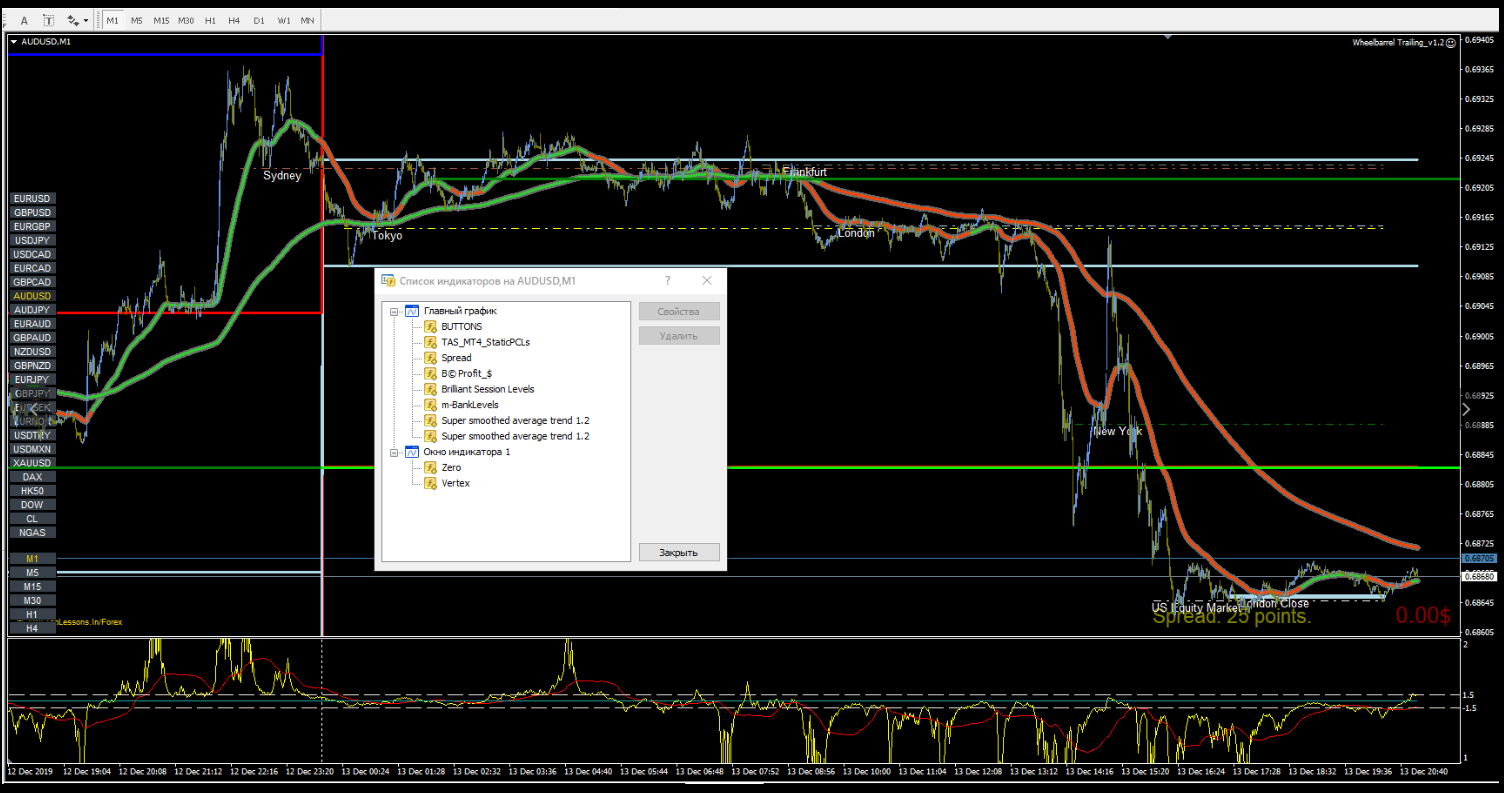1504x793 pixels.
Task: Select the Spread indicator in the list
Action: tap(456, 358)
